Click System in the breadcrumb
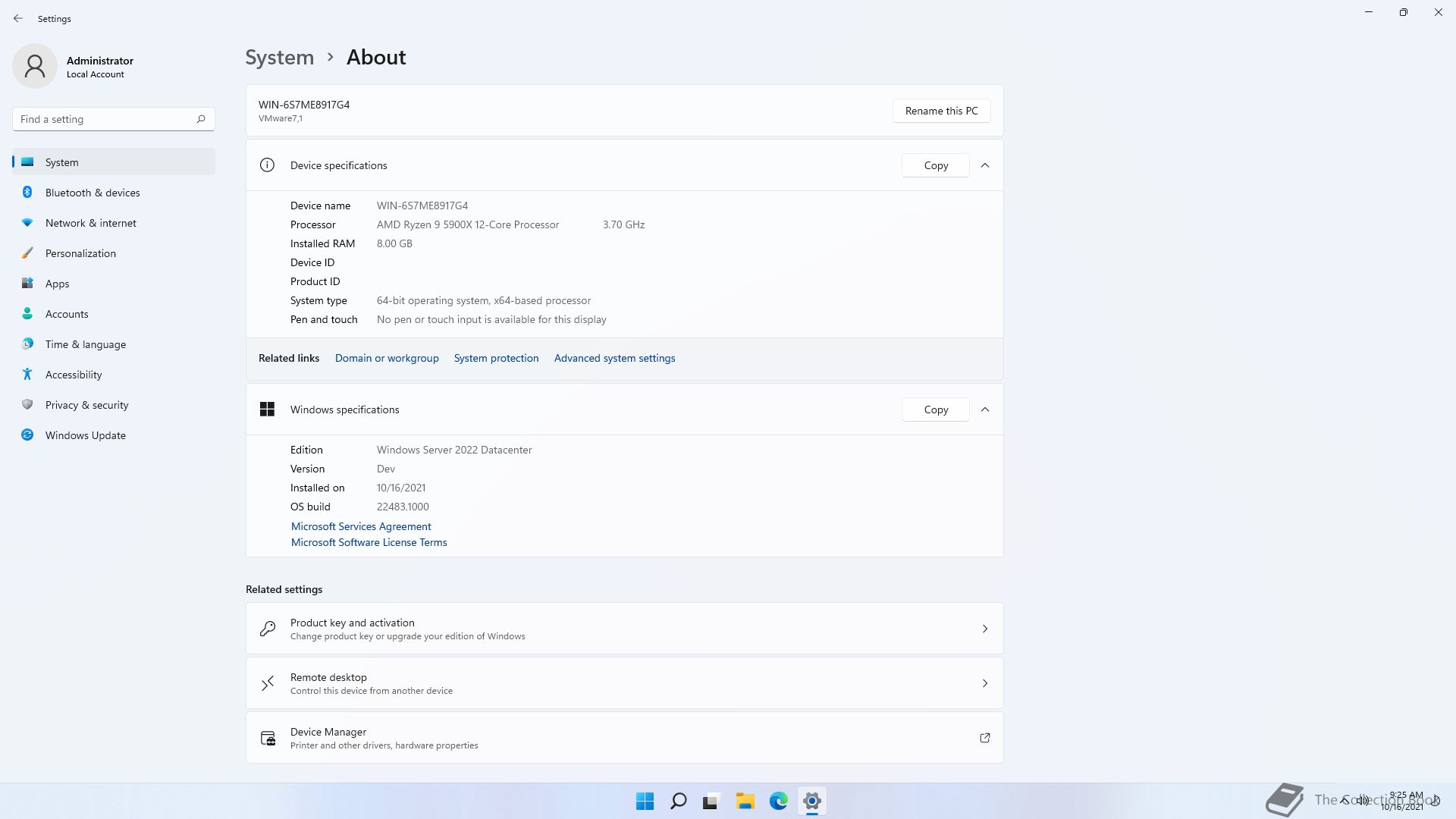 (279, 58)
